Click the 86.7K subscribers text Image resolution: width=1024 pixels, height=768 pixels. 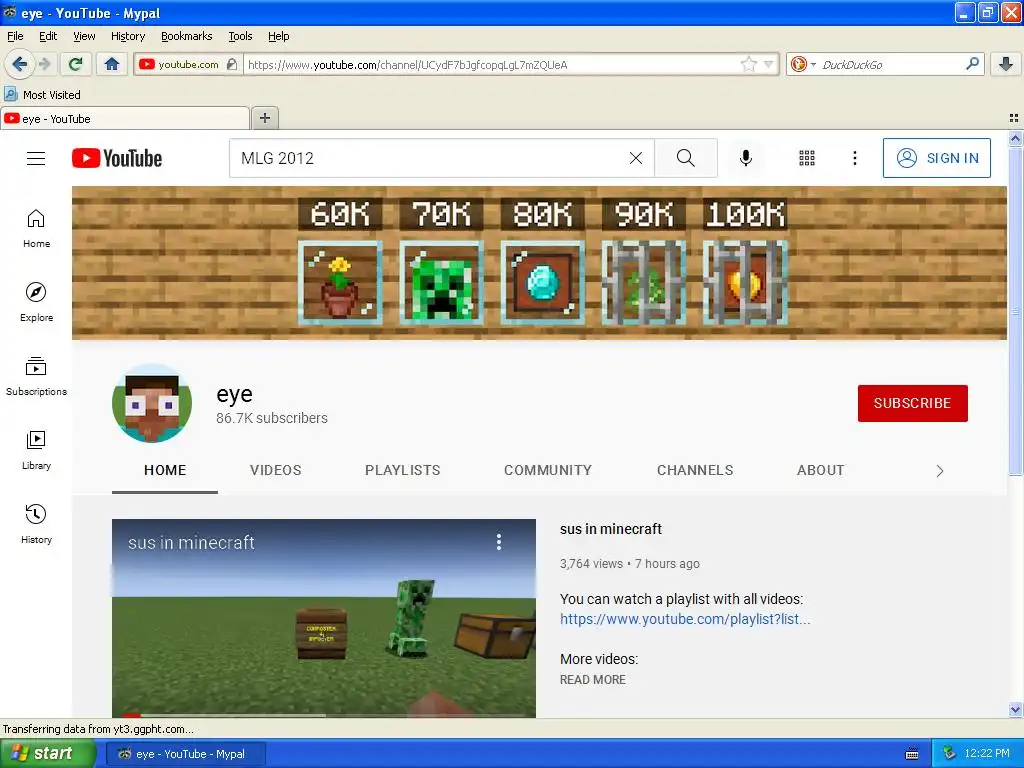point(272,418)
